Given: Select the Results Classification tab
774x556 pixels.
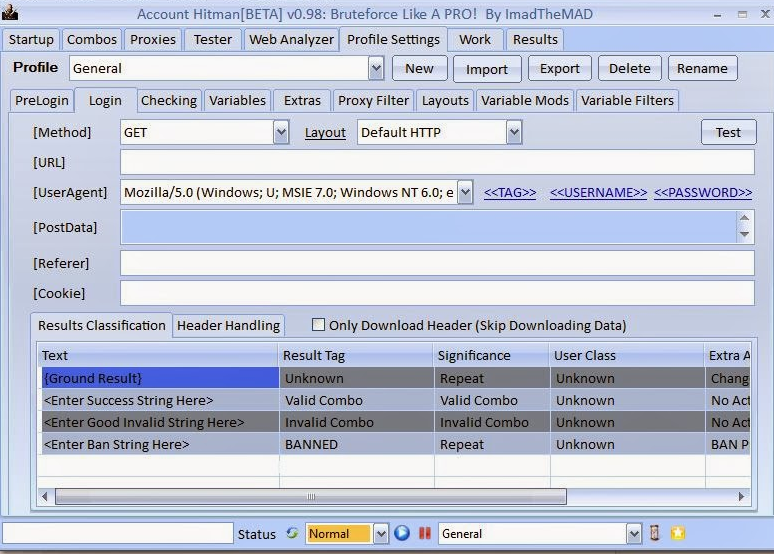Looking at the screenshot, I should [x=102, y=325].
